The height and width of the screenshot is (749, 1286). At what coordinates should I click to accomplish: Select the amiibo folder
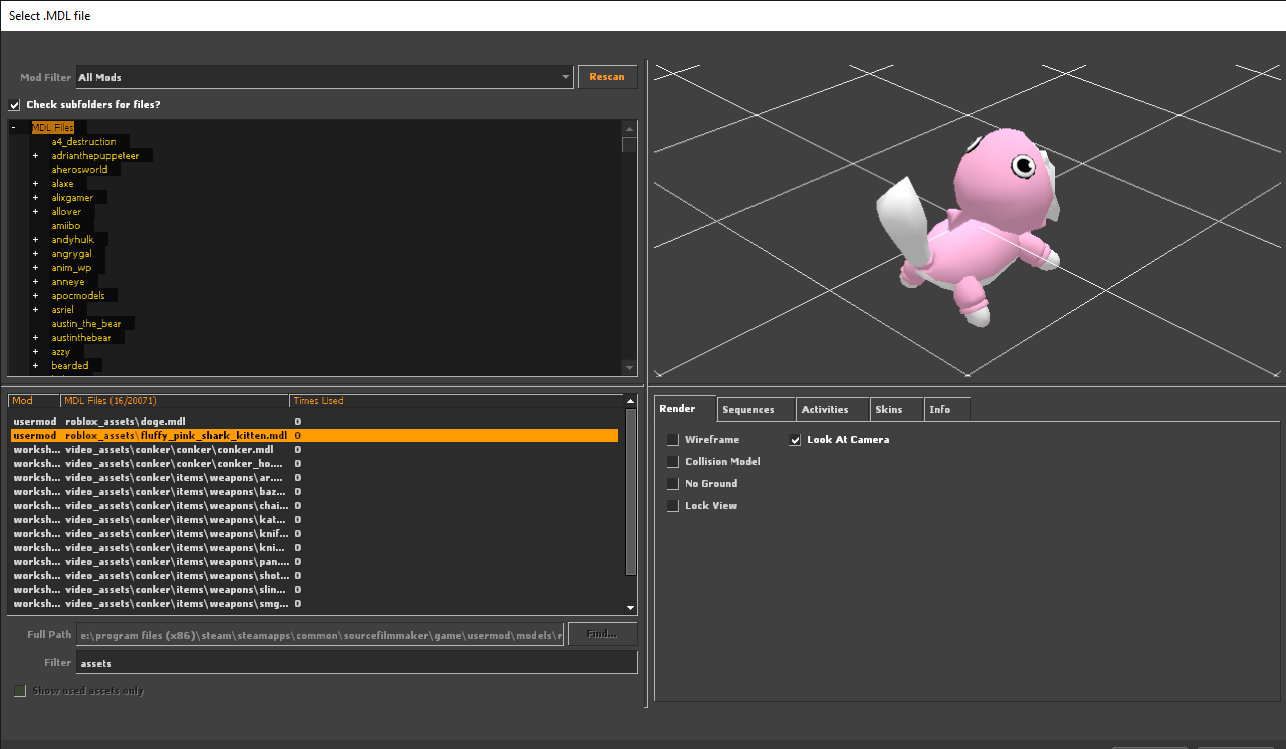pyautogui.click(x=66, y=226)
